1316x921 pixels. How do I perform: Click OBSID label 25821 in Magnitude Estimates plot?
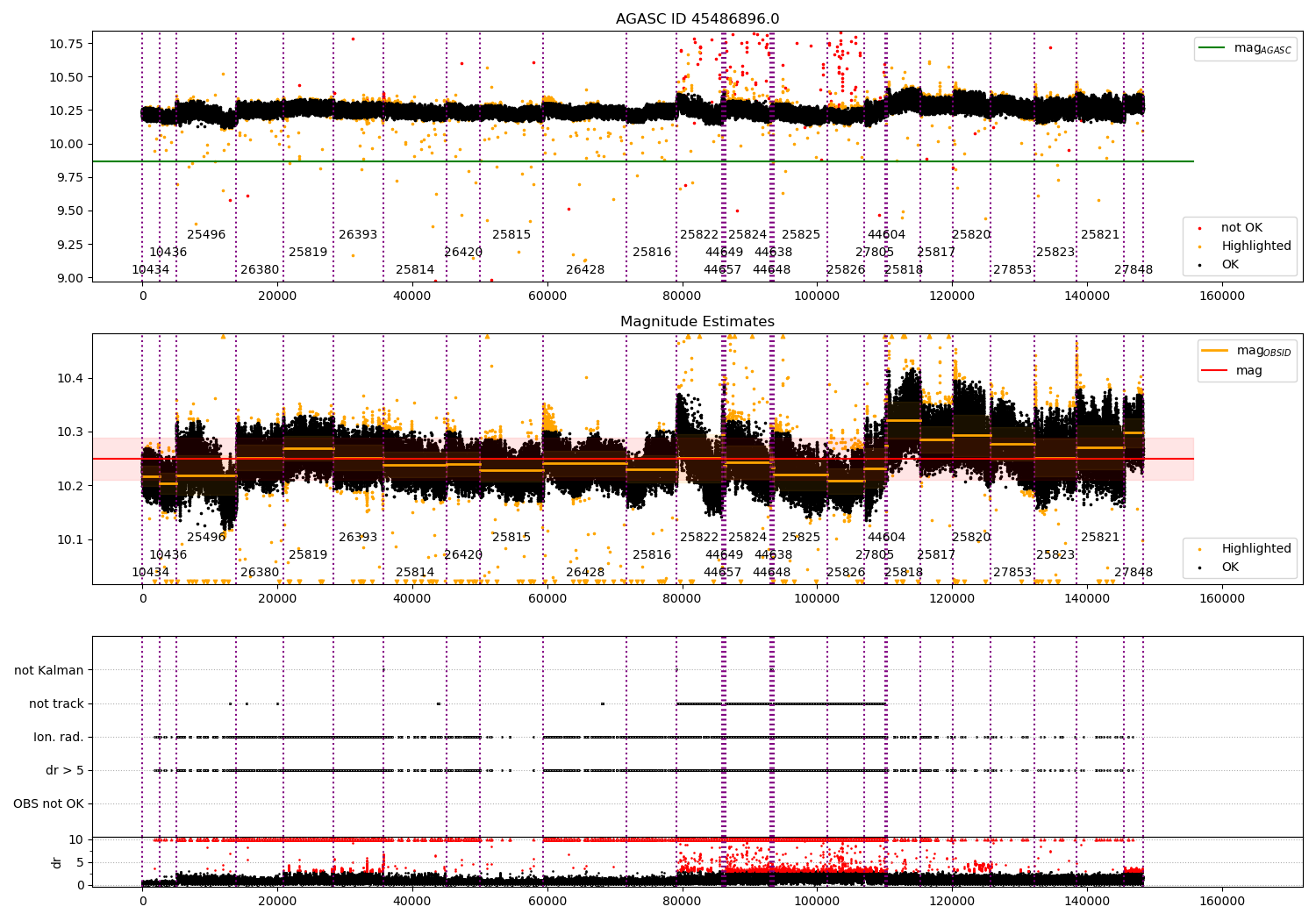(1100, 538)
